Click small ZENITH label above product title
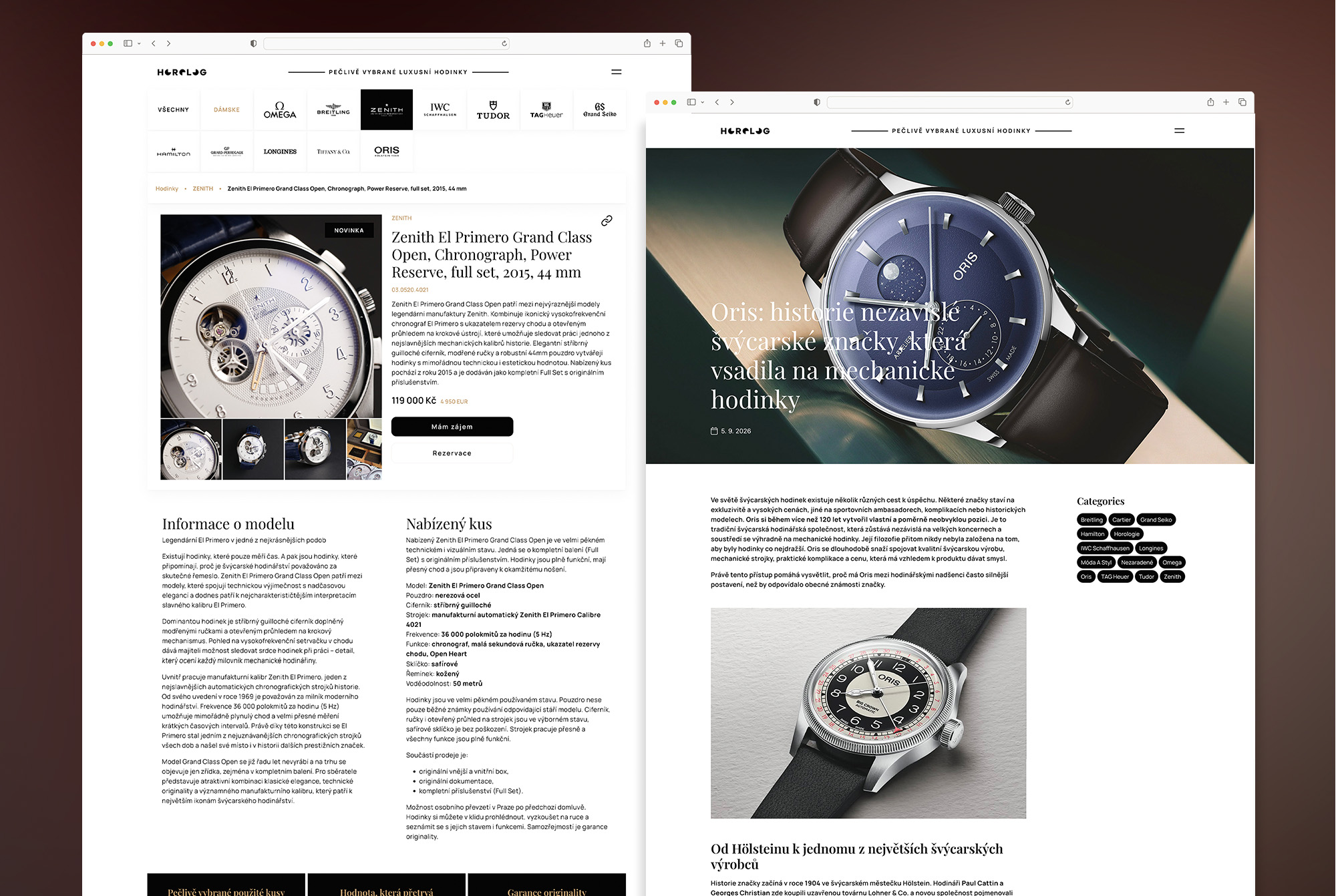 401,218
